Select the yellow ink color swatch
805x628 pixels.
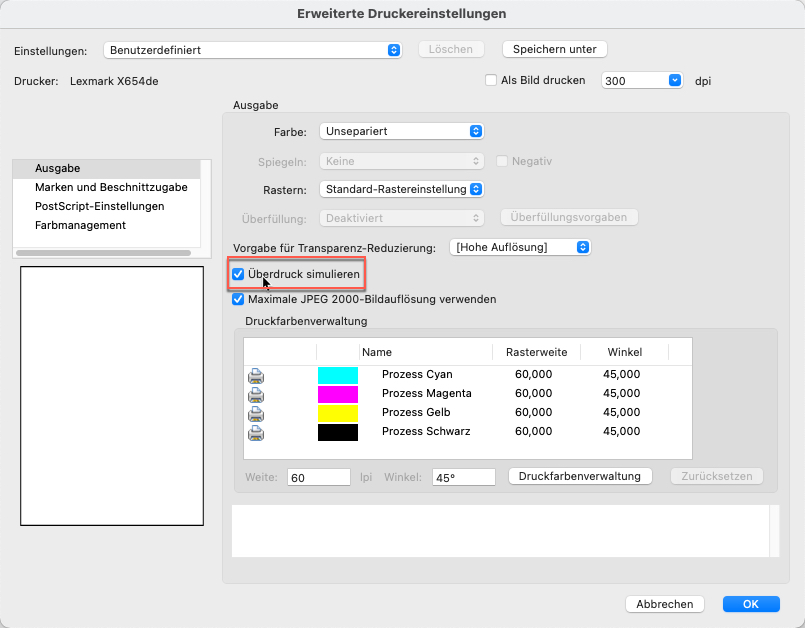coord(337,413)
